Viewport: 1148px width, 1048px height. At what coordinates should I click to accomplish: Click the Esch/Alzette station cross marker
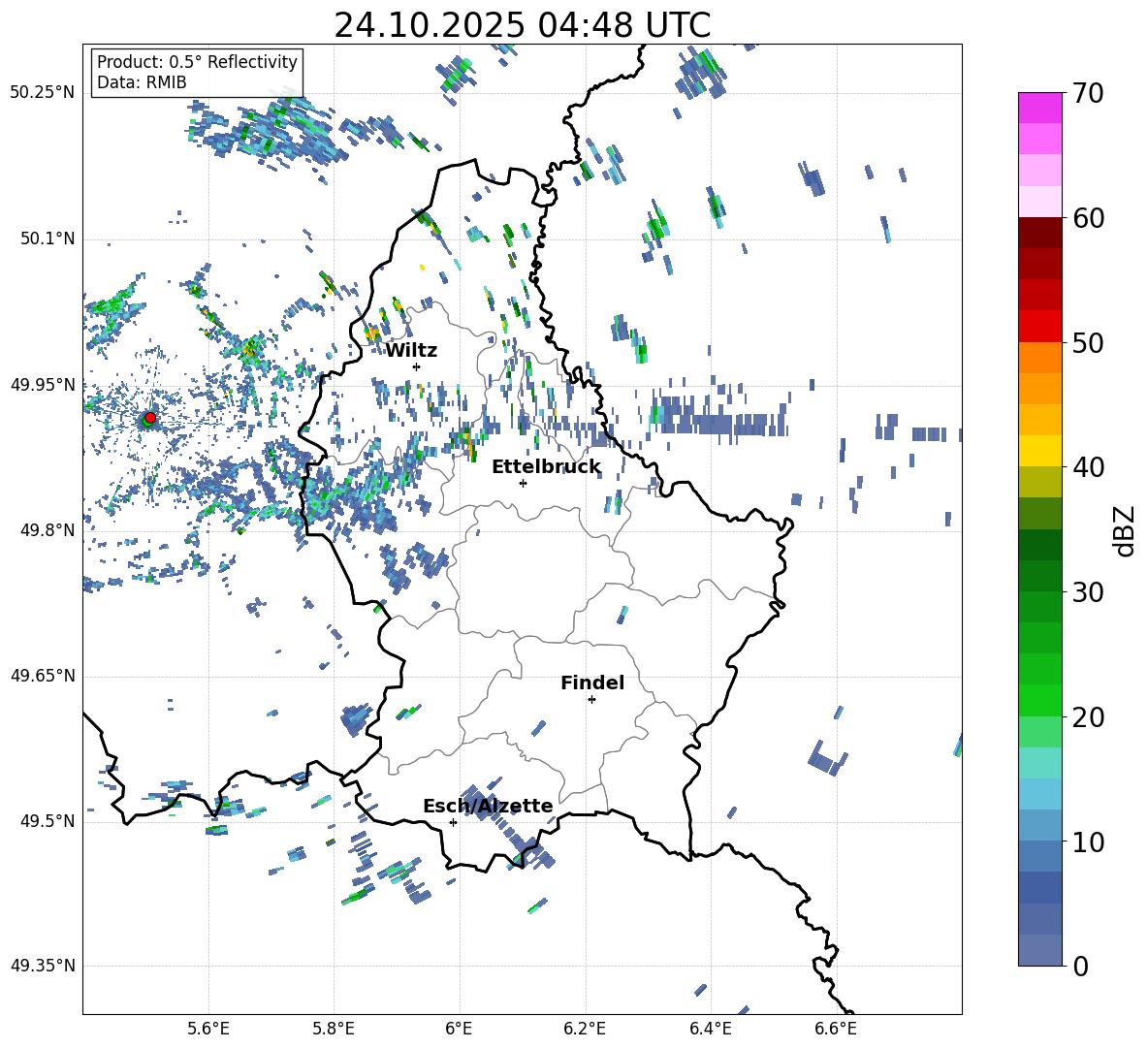pyautogui.click(x=453, y=822)
